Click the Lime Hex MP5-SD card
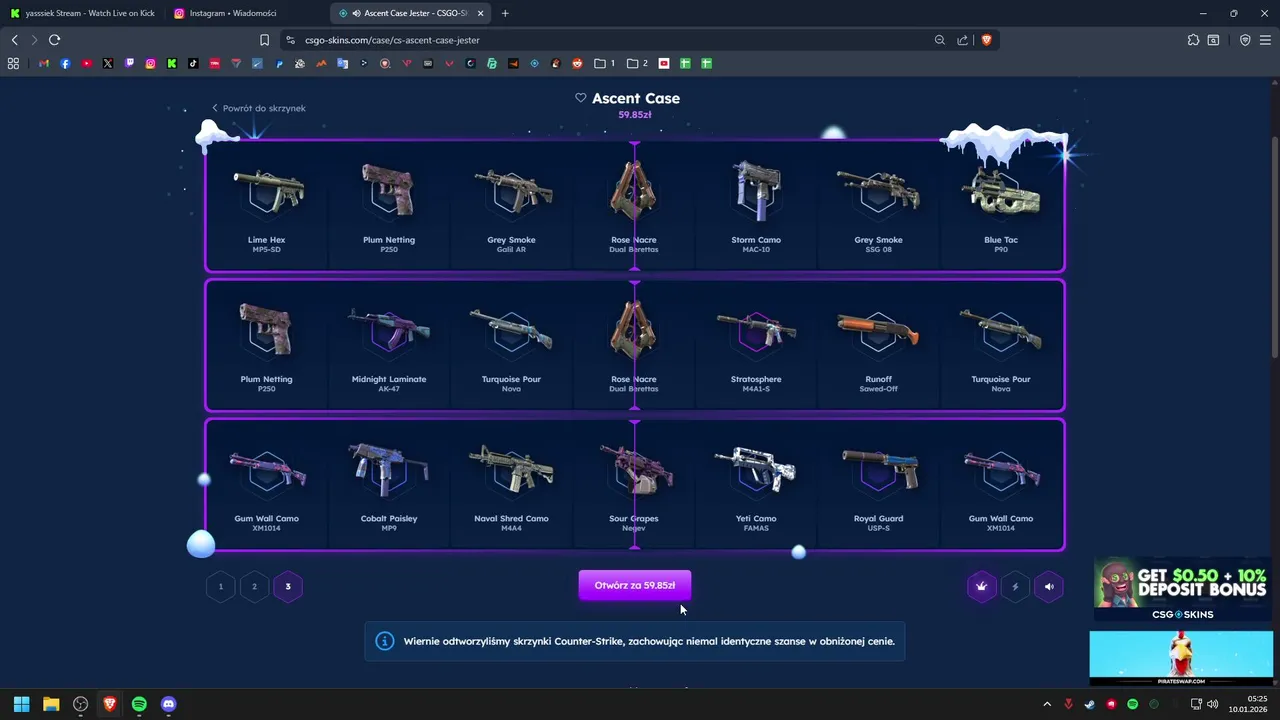Image resolution: width=1280 pixels, height=720 pixels. (x=267, y=206)
